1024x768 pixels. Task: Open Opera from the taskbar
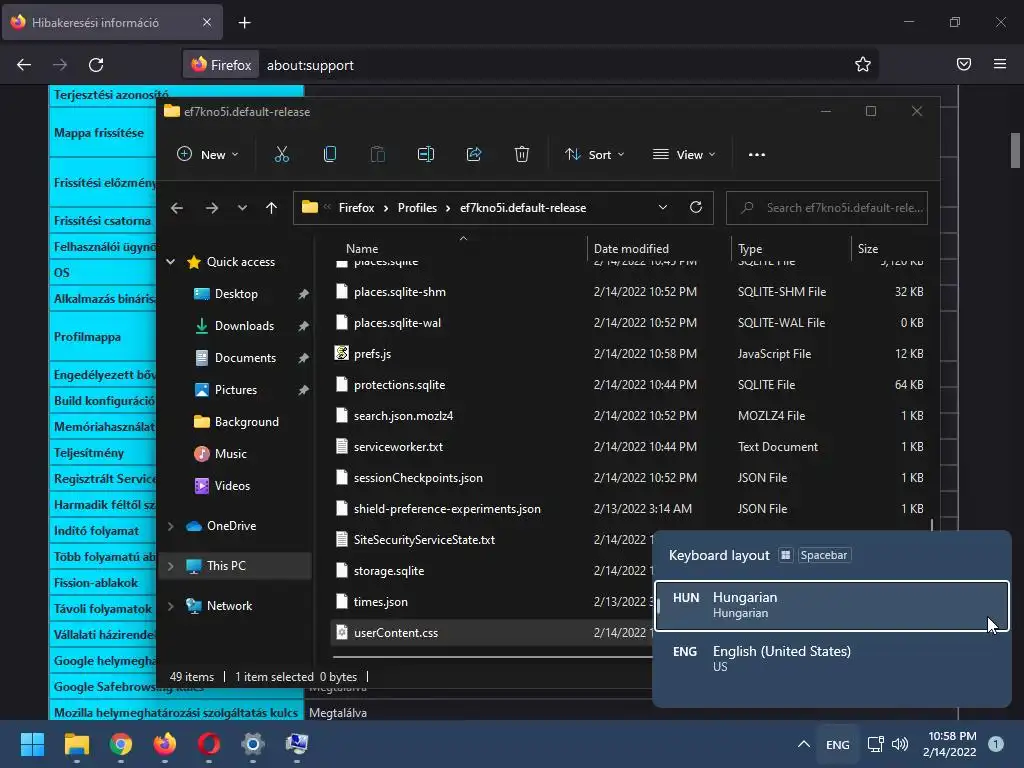(x=209, y=744)
